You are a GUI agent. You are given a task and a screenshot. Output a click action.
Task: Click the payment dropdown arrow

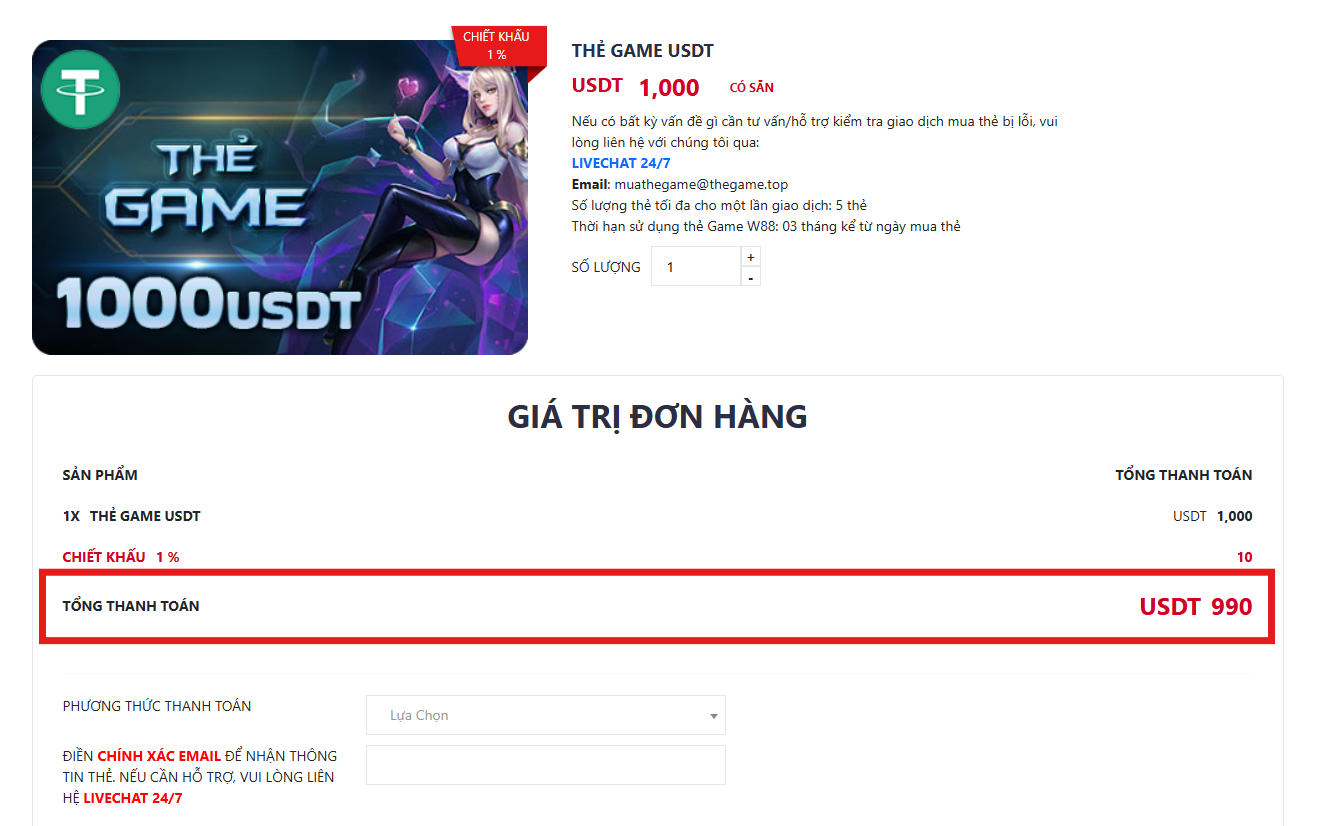coord(714,716)
